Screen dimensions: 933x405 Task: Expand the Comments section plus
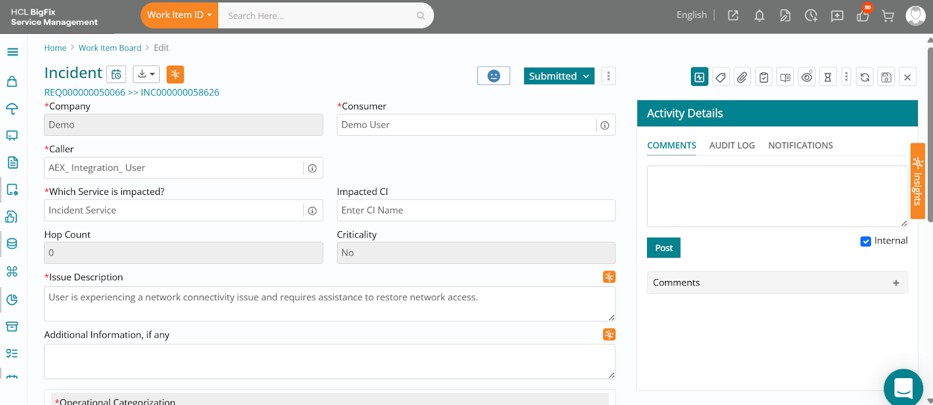pyautogui.click(x=896, y=283)
